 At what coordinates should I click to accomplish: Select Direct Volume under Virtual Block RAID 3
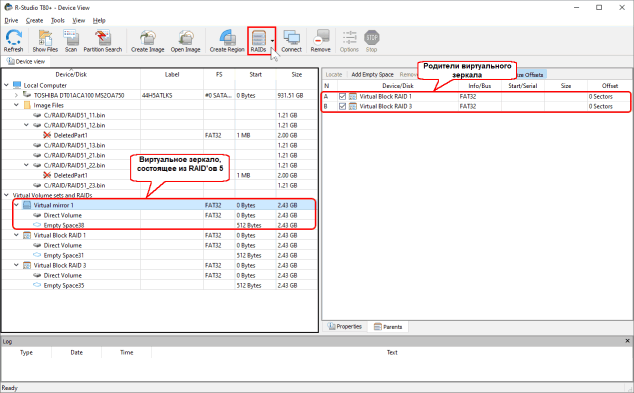point(160,275)
